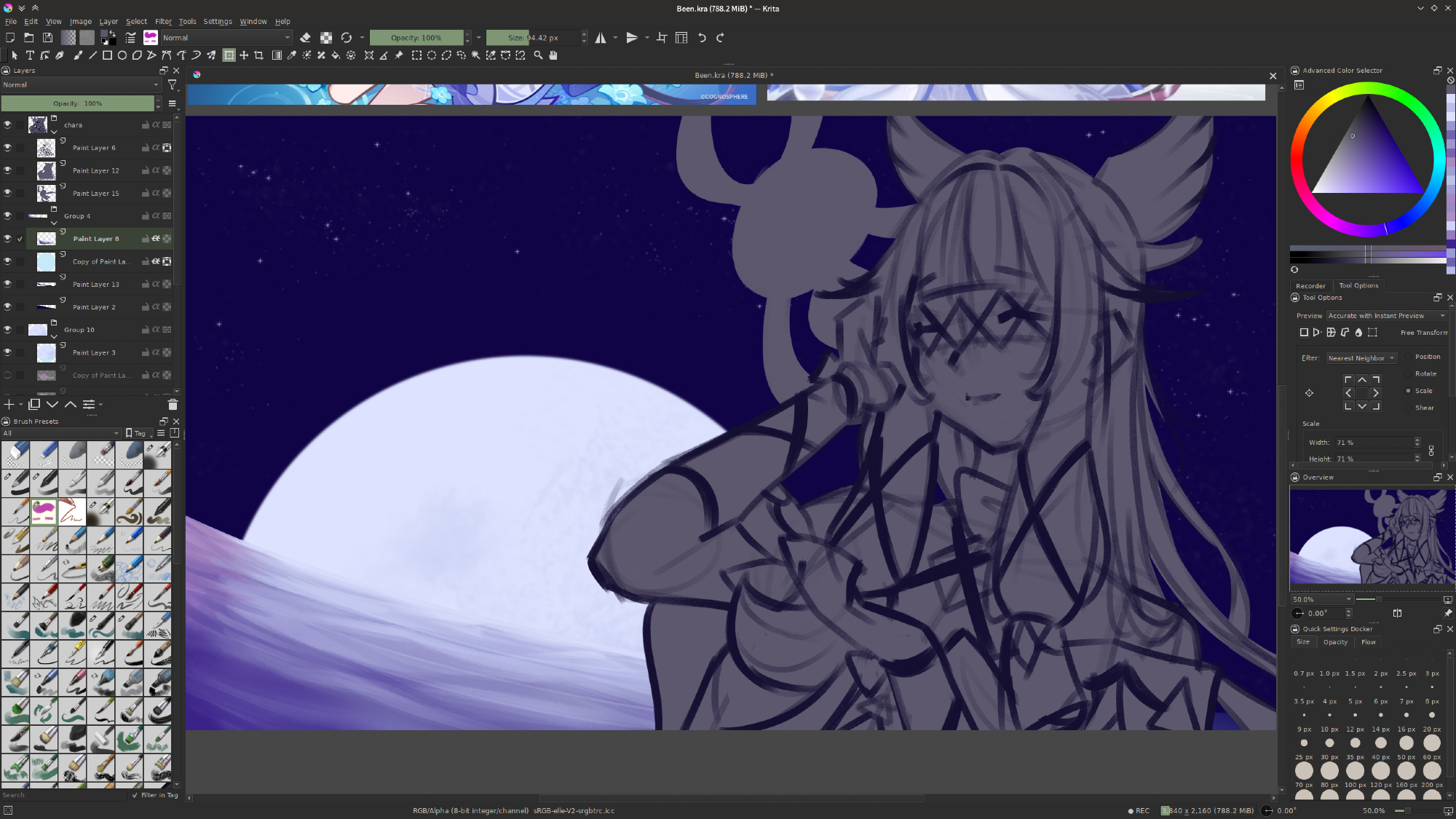The image size is (1456, 819).
Task: Click the Flow button in Quick Settings
Action: (x=1368, y=642)
